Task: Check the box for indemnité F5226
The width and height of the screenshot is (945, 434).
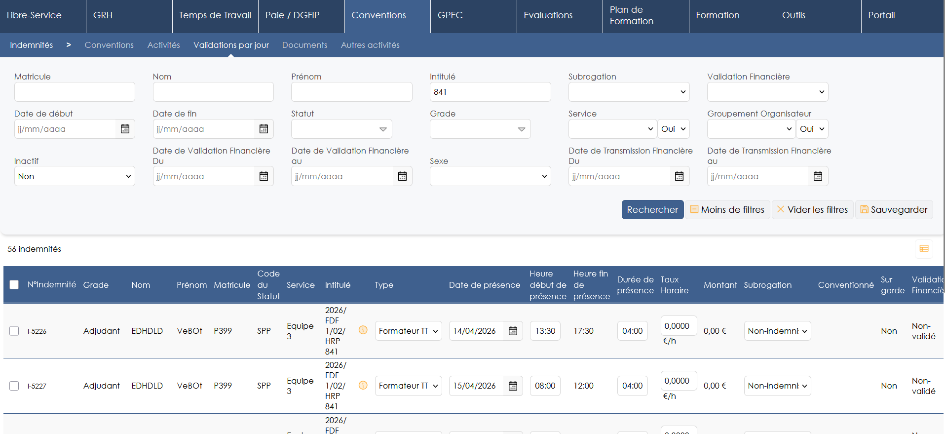Action: (x=14, y=331)
